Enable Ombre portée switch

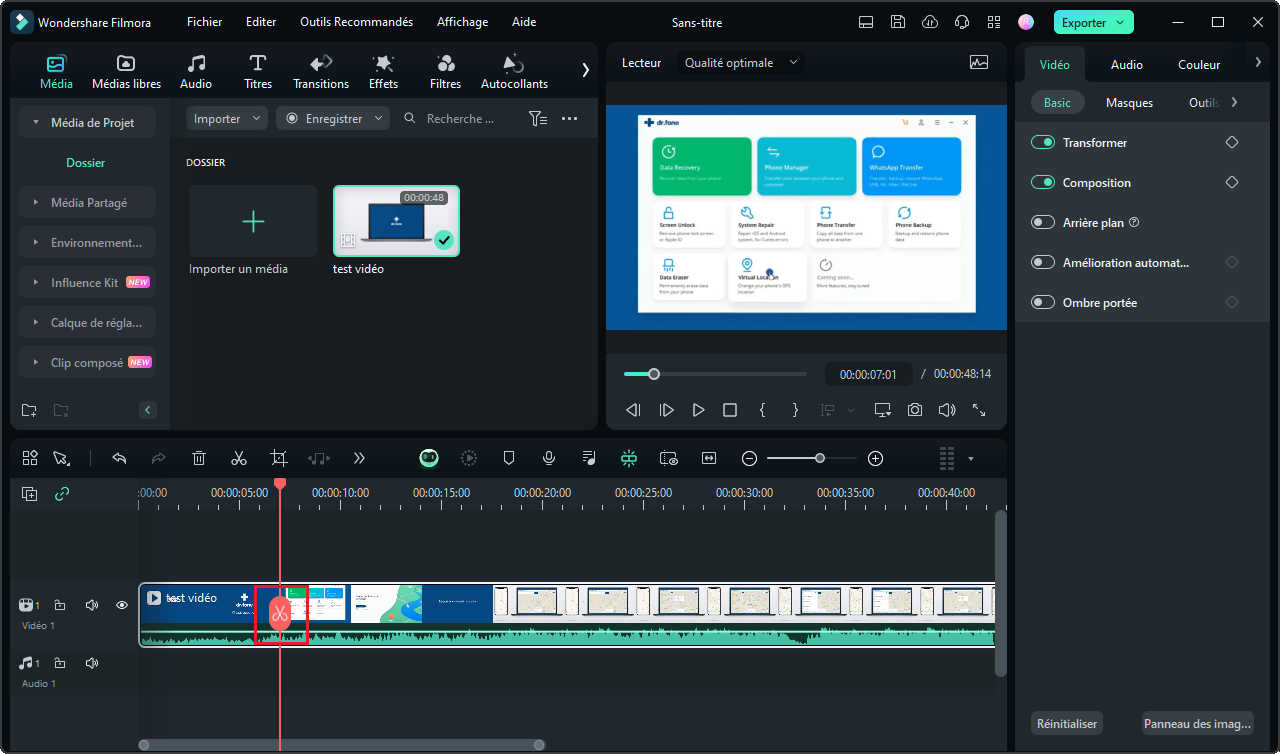(1043, 302)
